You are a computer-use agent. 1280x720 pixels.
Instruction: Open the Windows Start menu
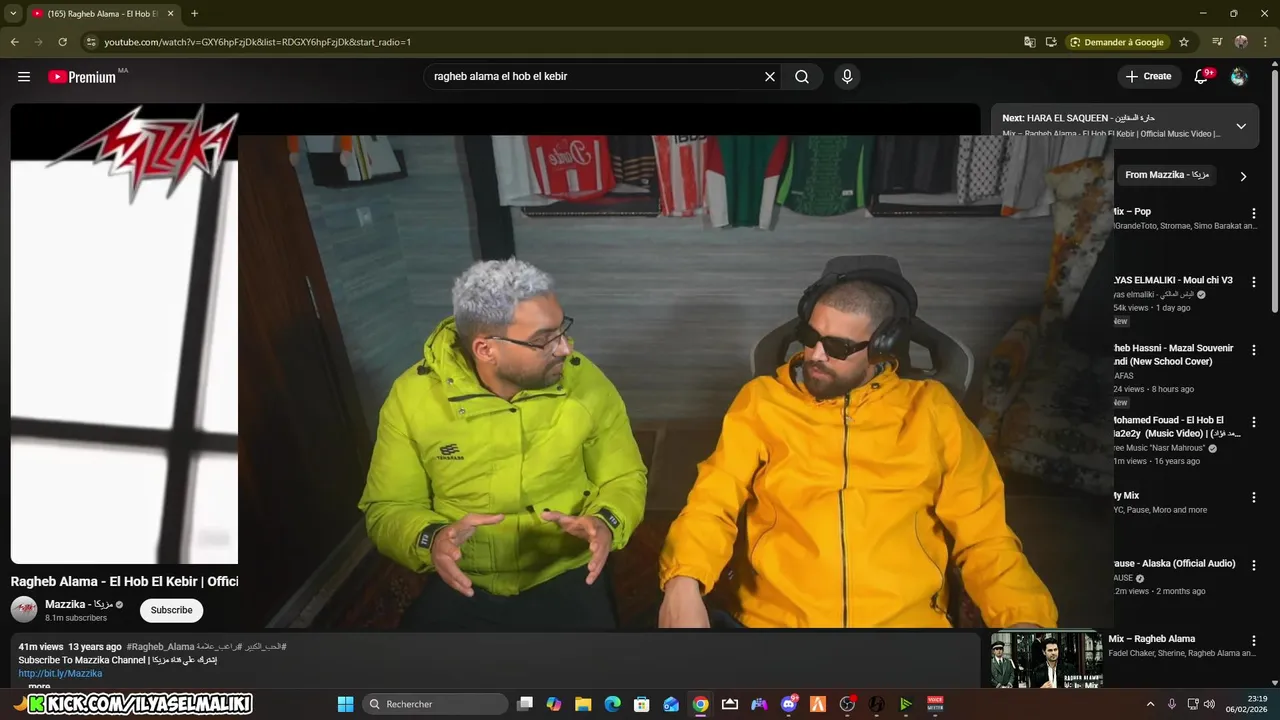pos(345,704)
